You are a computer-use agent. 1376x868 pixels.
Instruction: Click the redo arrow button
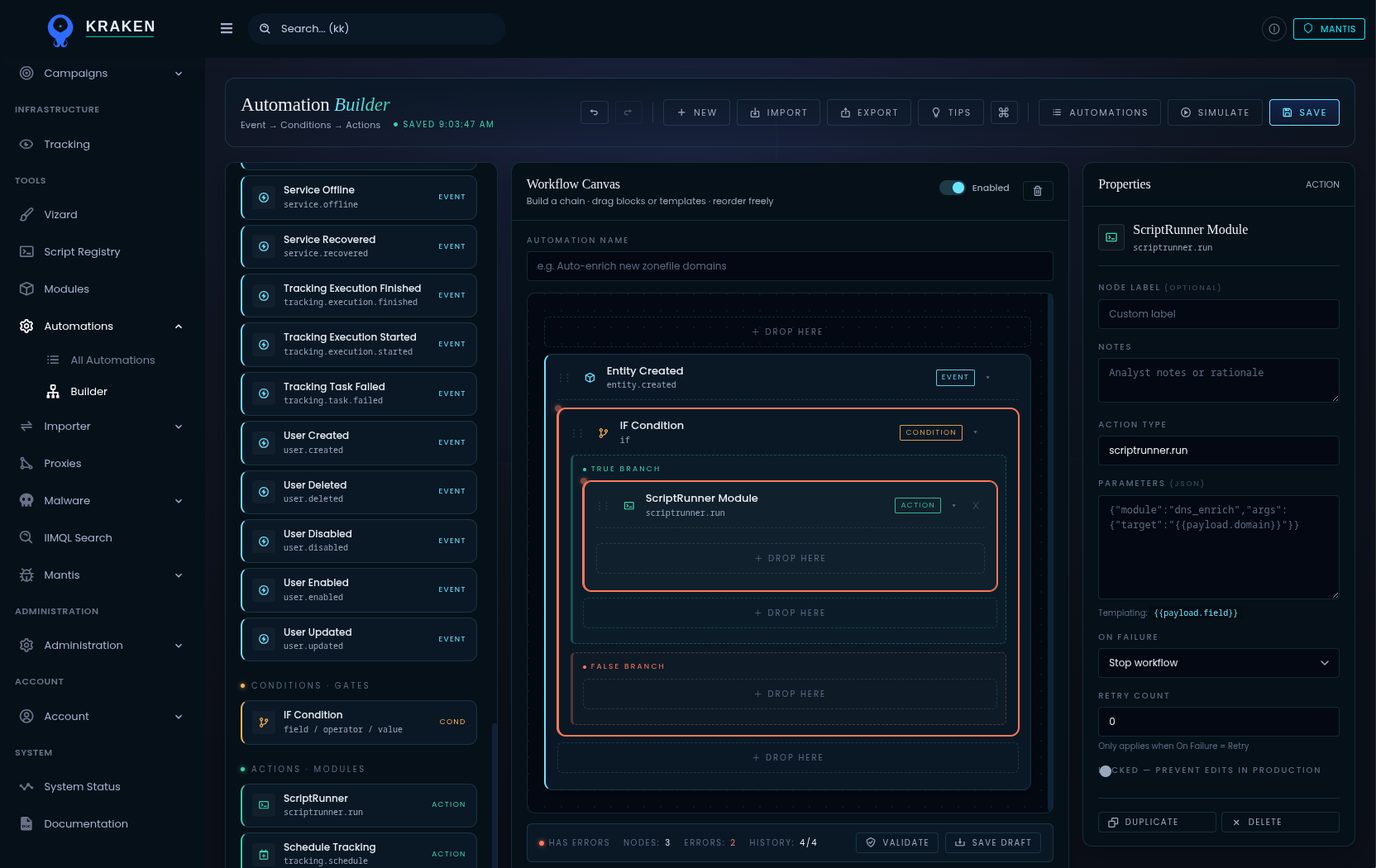628,112
